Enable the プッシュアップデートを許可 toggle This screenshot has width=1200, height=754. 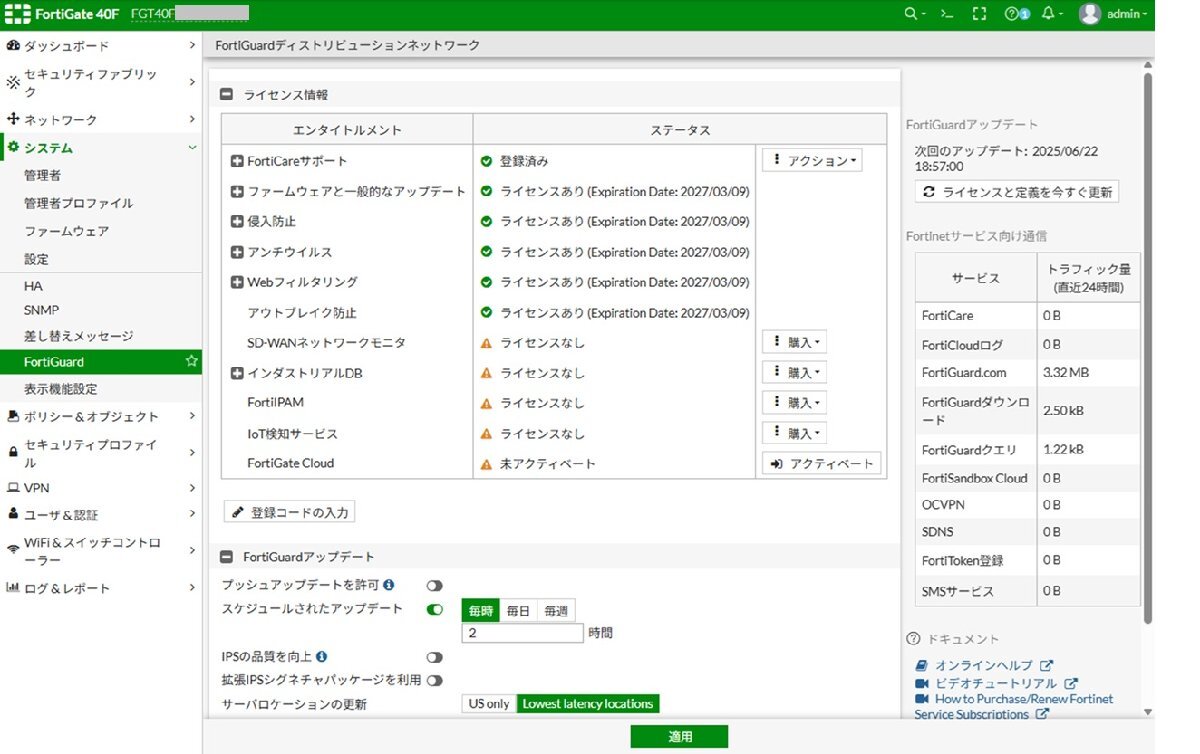(434, 585)
